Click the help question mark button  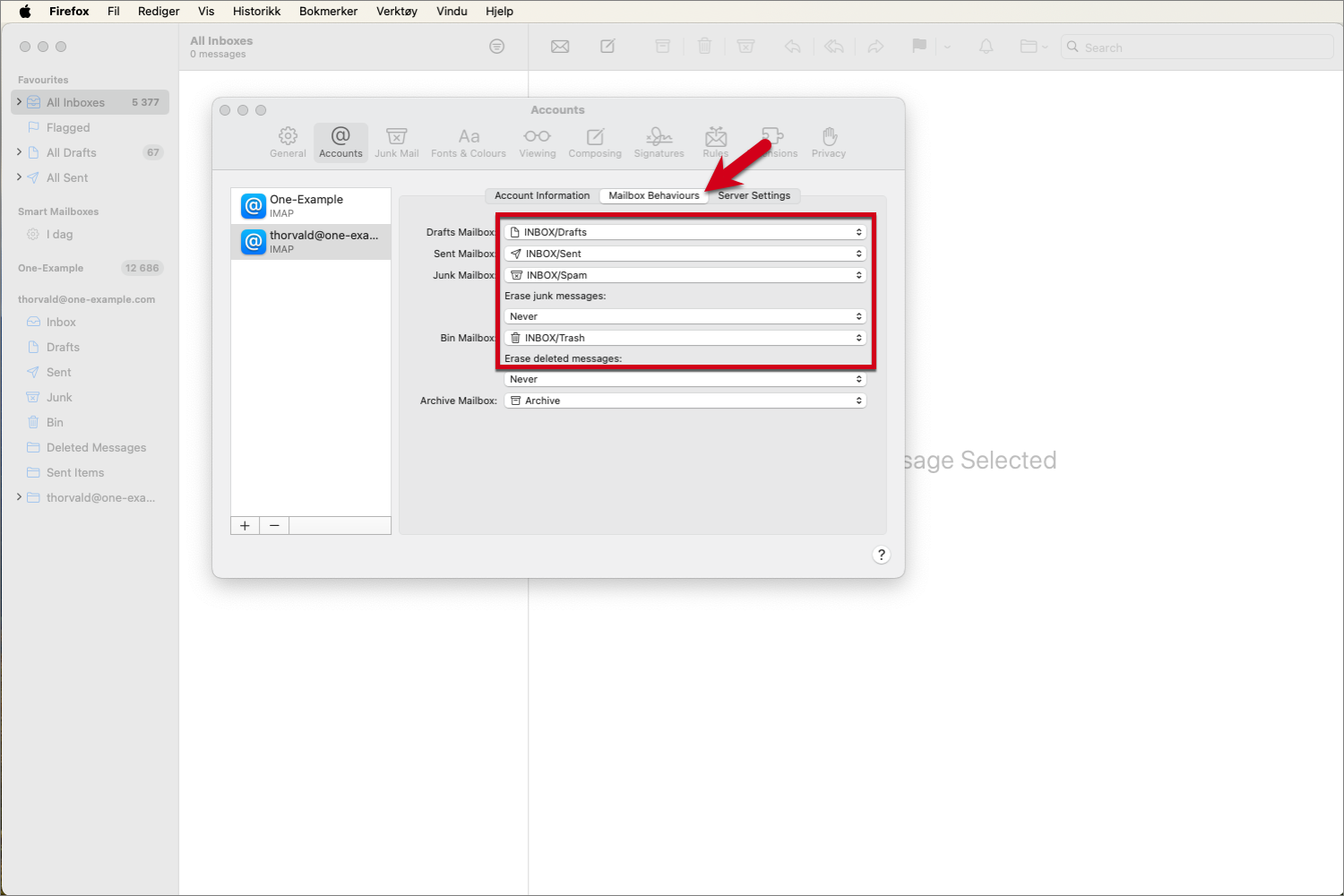(881, 554)
